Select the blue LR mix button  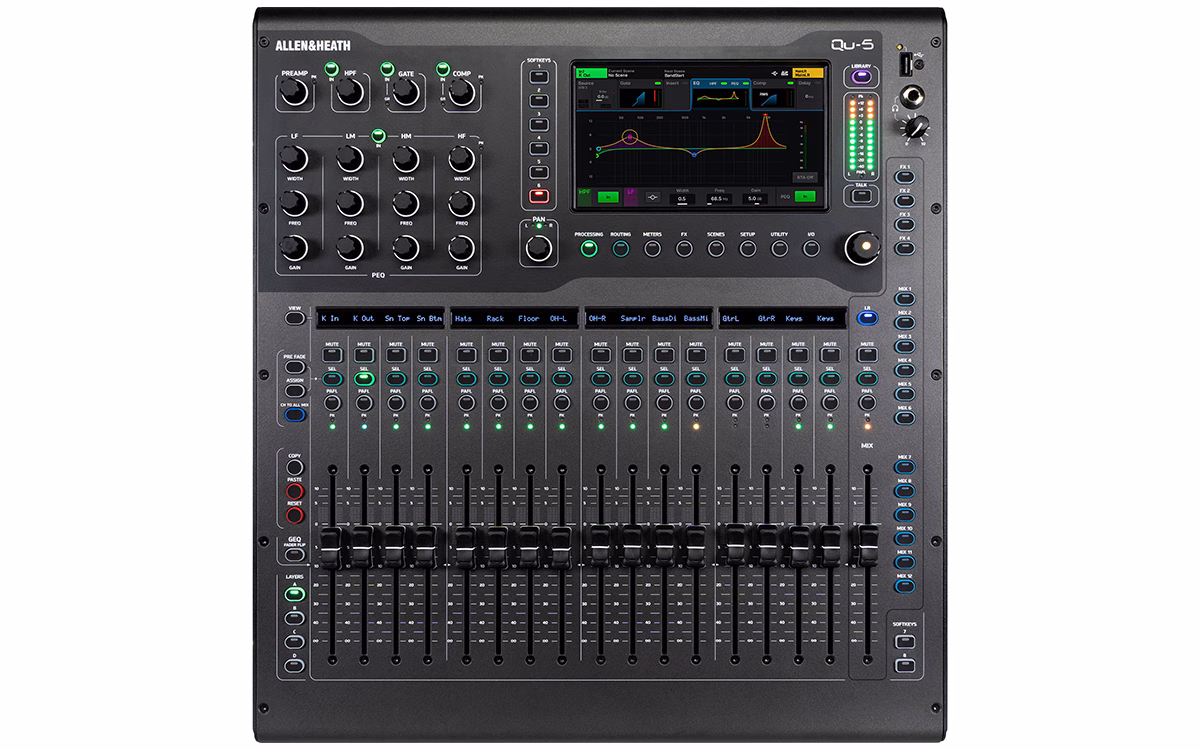coord(867,319)
